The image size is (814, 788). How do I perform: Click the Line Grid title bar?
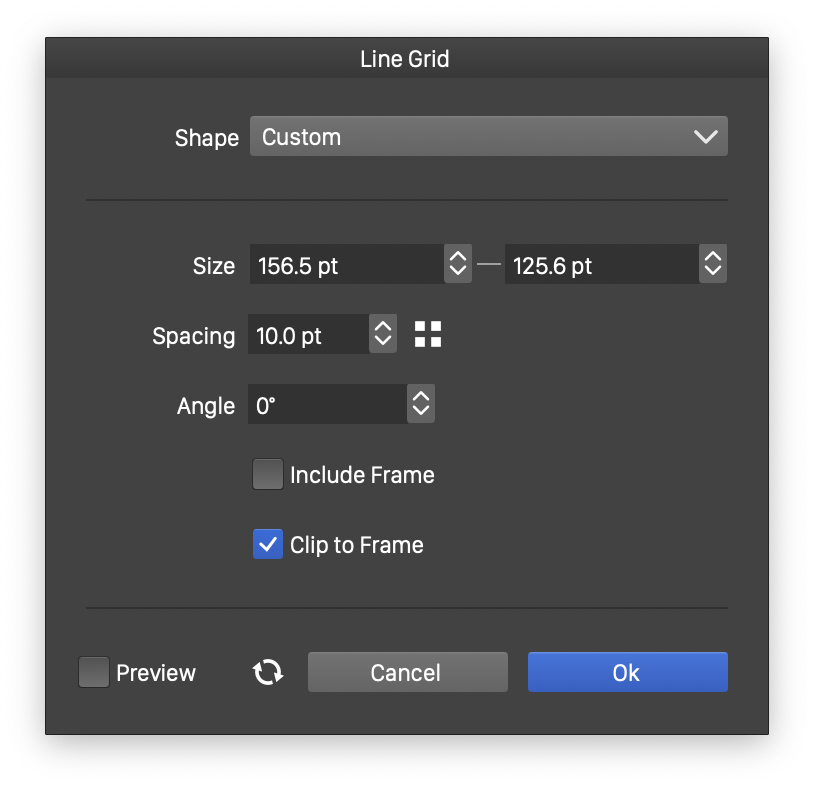point(405,59)
